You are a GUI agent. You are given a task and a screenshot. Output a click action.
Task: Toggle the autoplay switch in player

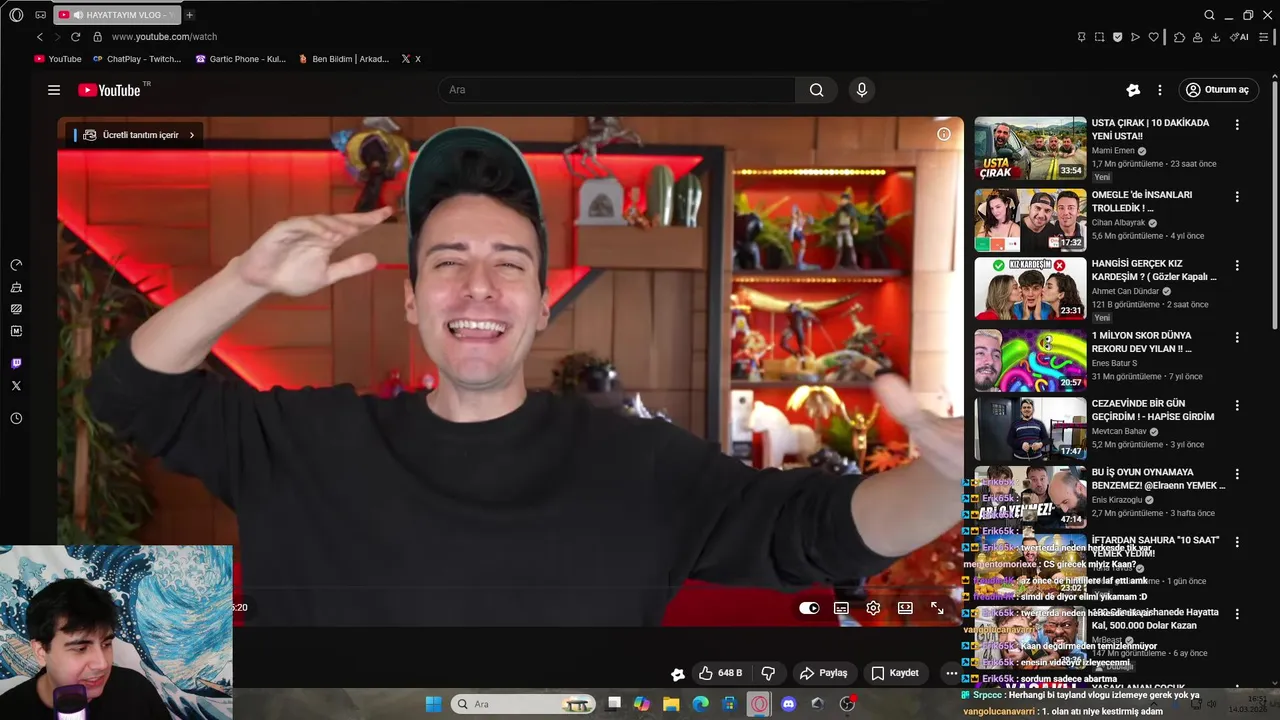(x=809, y=608)
